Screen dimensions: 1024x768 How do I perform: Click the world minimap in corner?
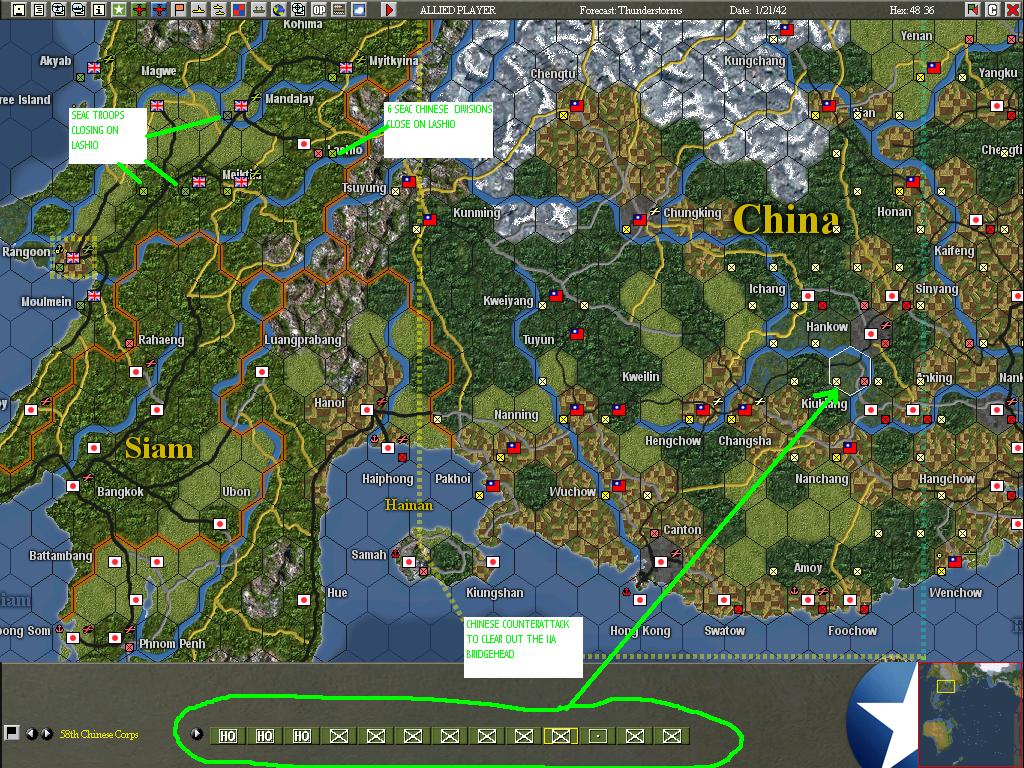tap(970, 714)
